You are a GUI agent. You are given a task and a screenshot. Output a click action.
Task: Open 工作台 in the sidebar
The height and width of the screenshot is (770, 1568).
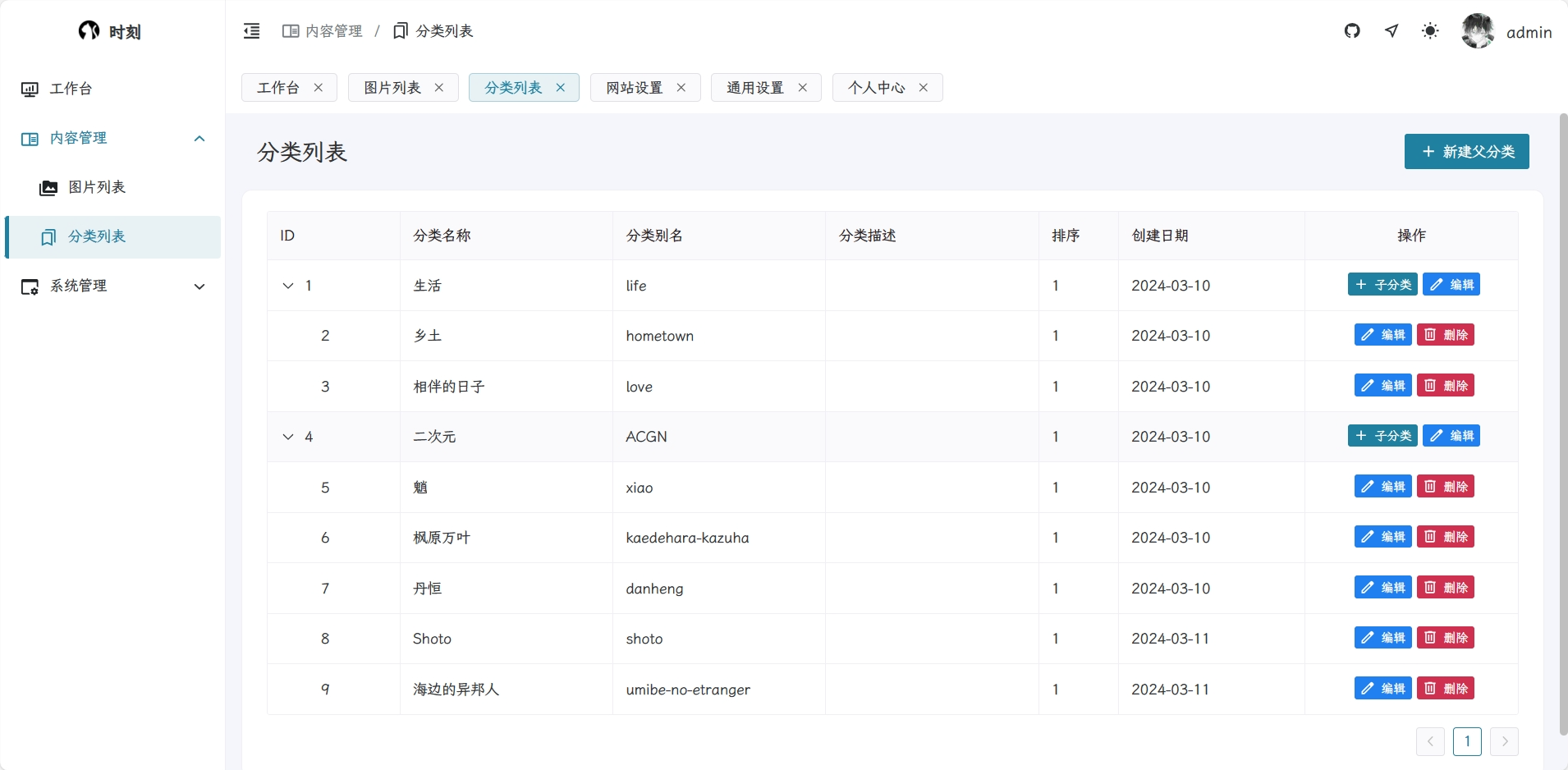[112, 89]
